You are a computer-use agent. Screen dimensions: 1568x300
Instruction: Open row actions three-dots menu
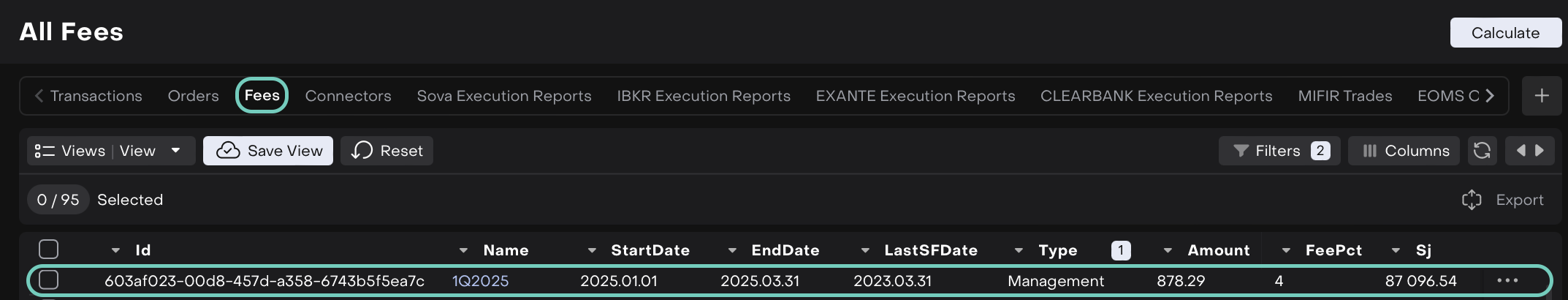click(x=1507, y=280)
